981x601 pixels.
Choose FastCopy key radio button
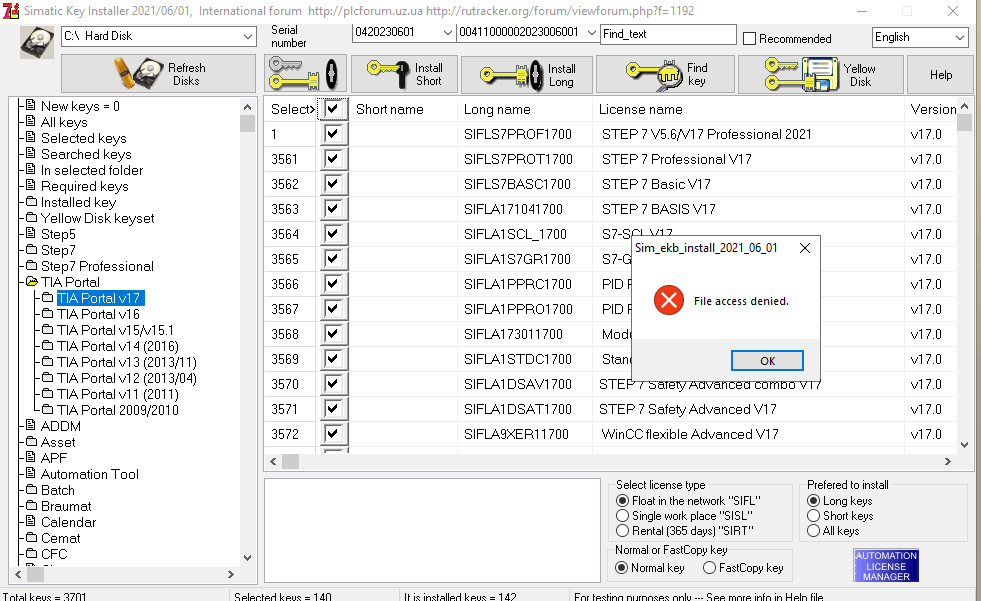(709, 568)
